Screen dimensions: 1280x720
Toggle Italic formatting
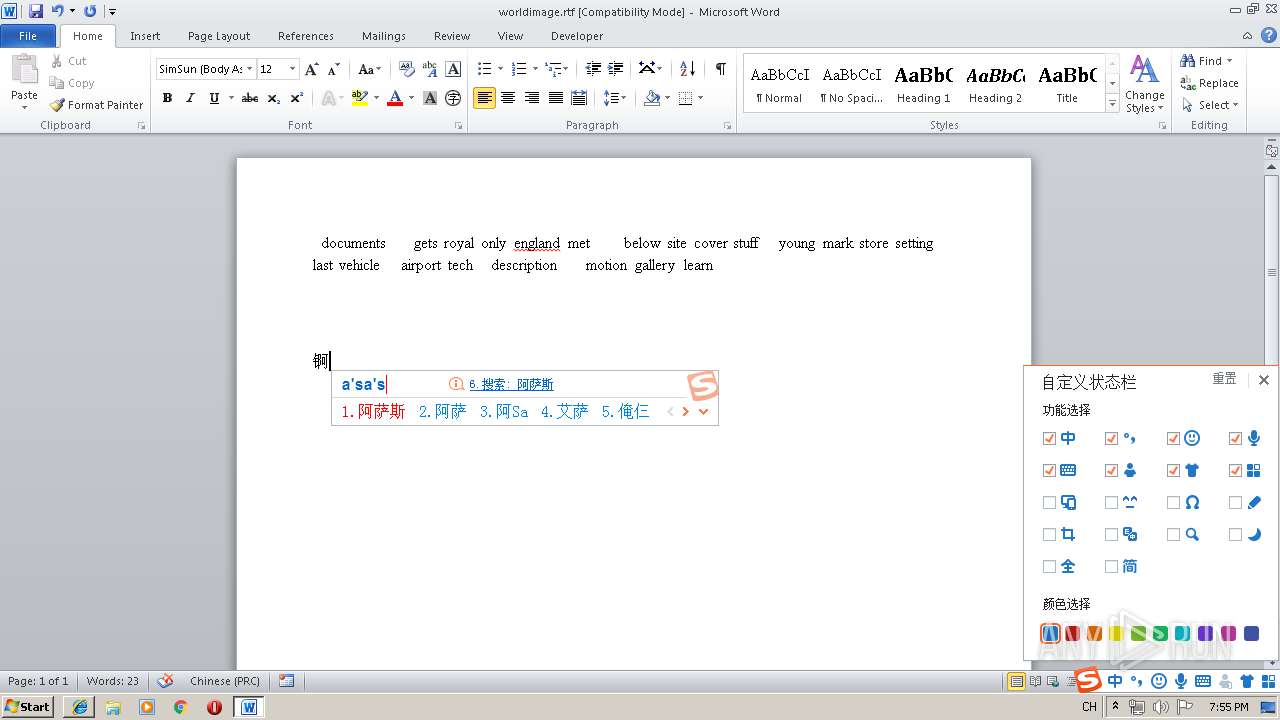click(x=190, y=98)
